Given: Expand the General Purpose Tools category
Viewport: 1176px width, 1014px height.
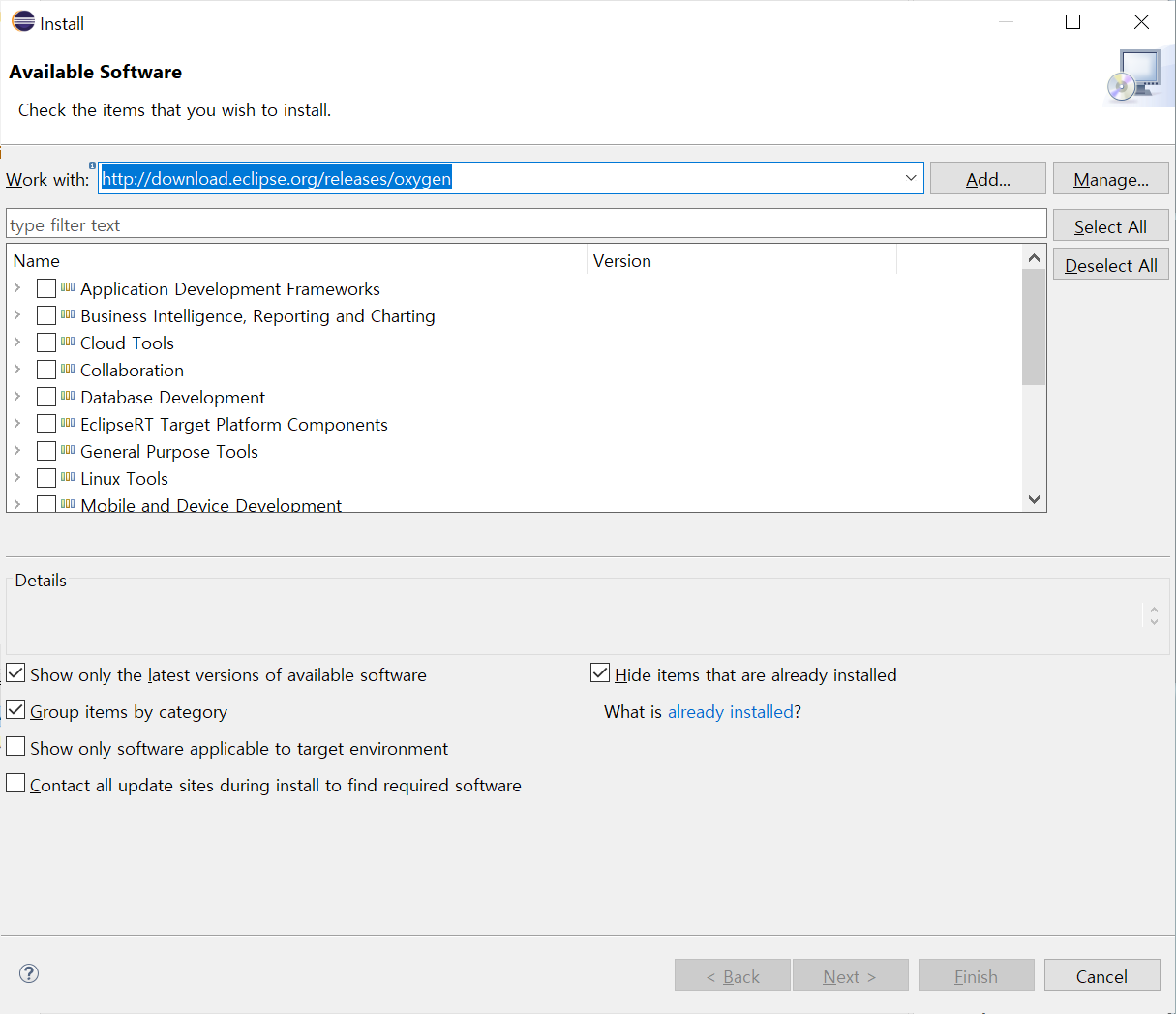Looking at the screenshot, I should pyautogui.click(x=17, y=451).
